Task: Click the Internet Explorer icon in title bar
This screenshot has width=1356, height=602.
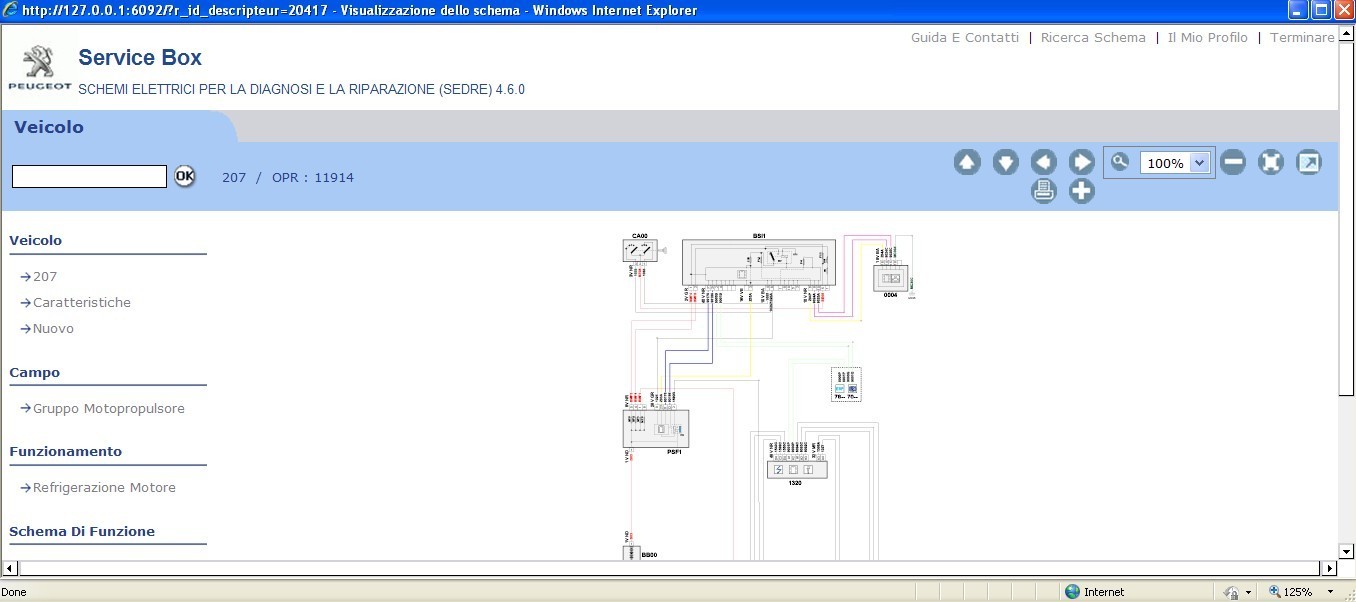Action: click(x=10, y=10)
